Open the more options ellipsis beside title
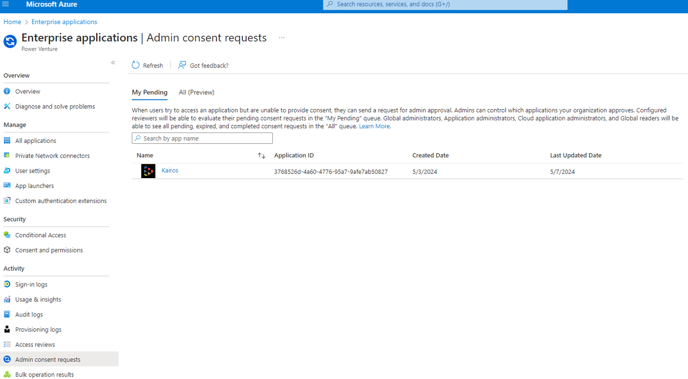 282,38
